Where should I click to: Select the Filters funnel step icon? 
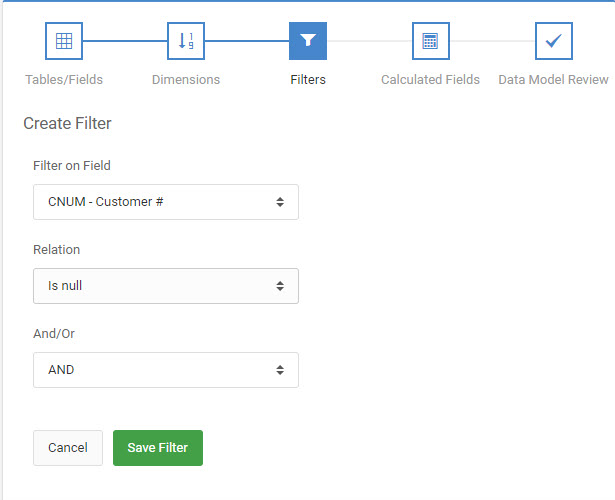click(x=308, y=41)
